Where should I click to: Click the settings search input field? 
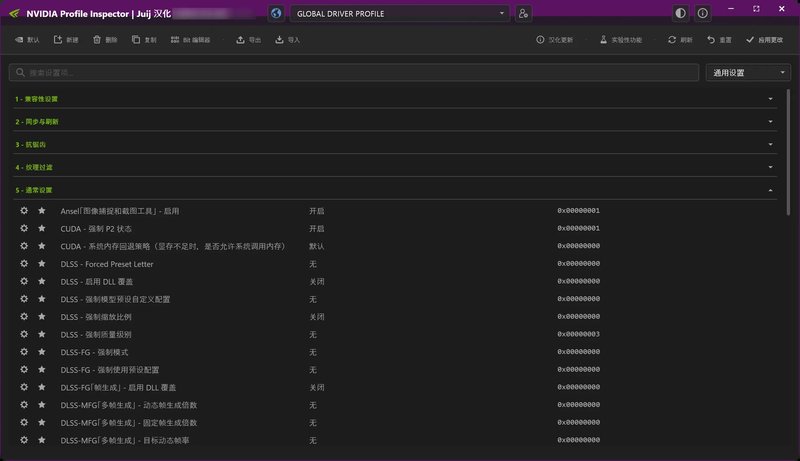(x=354, y=73)
